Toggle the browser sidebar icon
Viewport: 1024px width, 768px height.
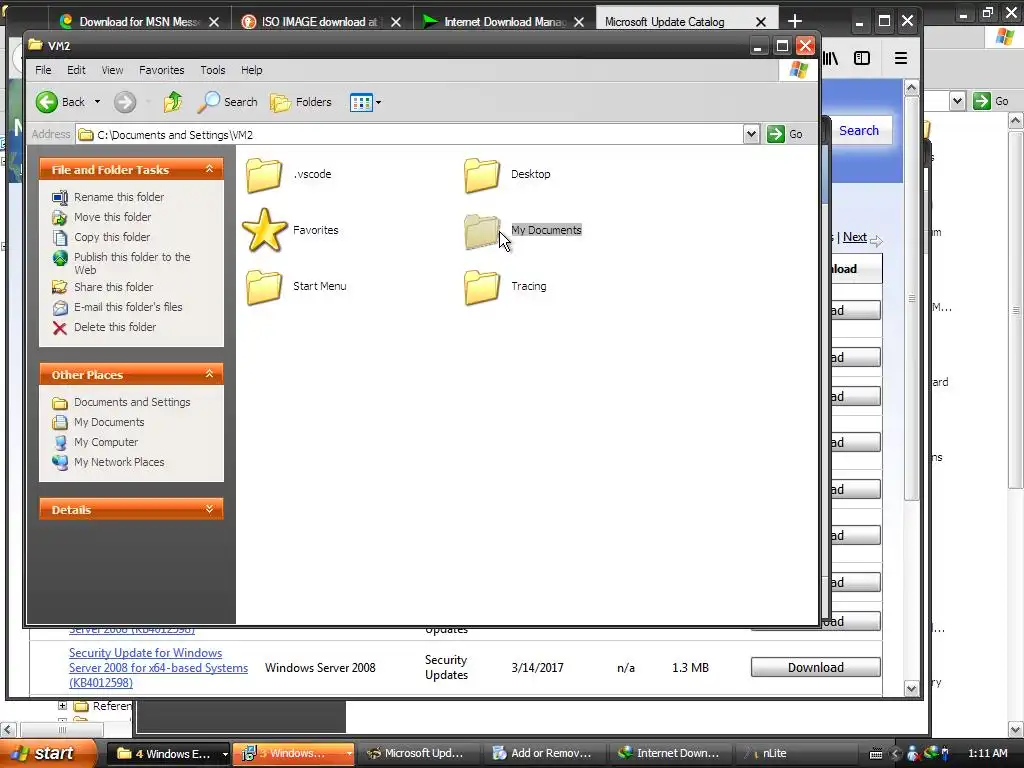click(862, 58)
